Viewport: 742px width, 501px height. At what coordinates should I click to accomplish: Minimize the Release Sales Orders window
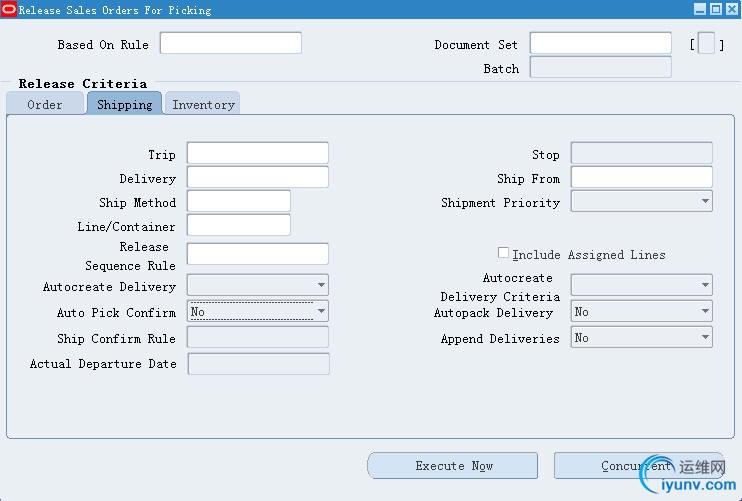(x=700, y=9)
